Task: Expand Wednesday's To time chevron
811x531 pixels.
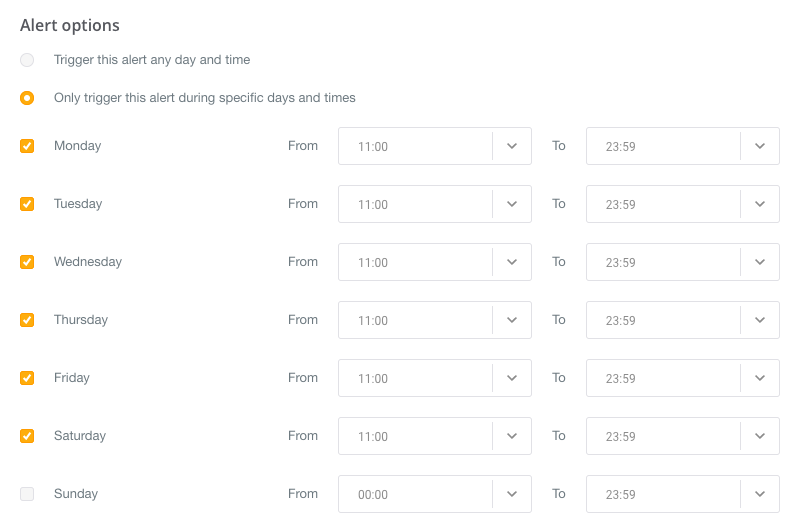Action: pyautogui.click(x=760, y=262)
